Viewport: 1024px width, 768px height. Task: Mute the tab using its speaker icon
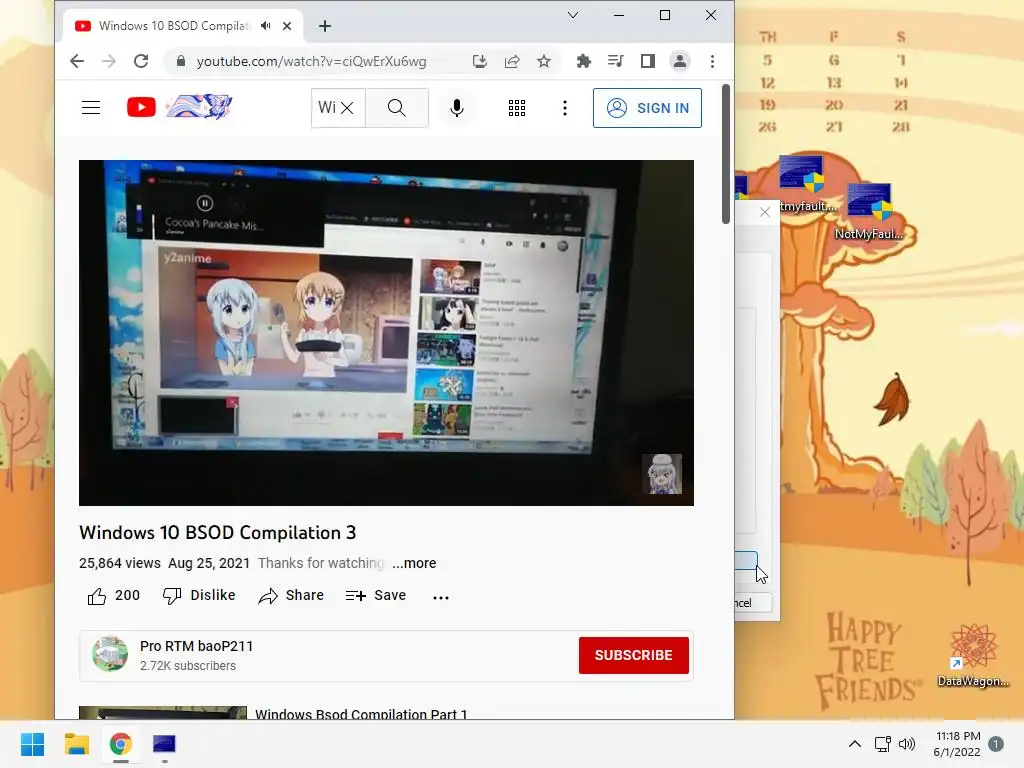click(265, 25)
